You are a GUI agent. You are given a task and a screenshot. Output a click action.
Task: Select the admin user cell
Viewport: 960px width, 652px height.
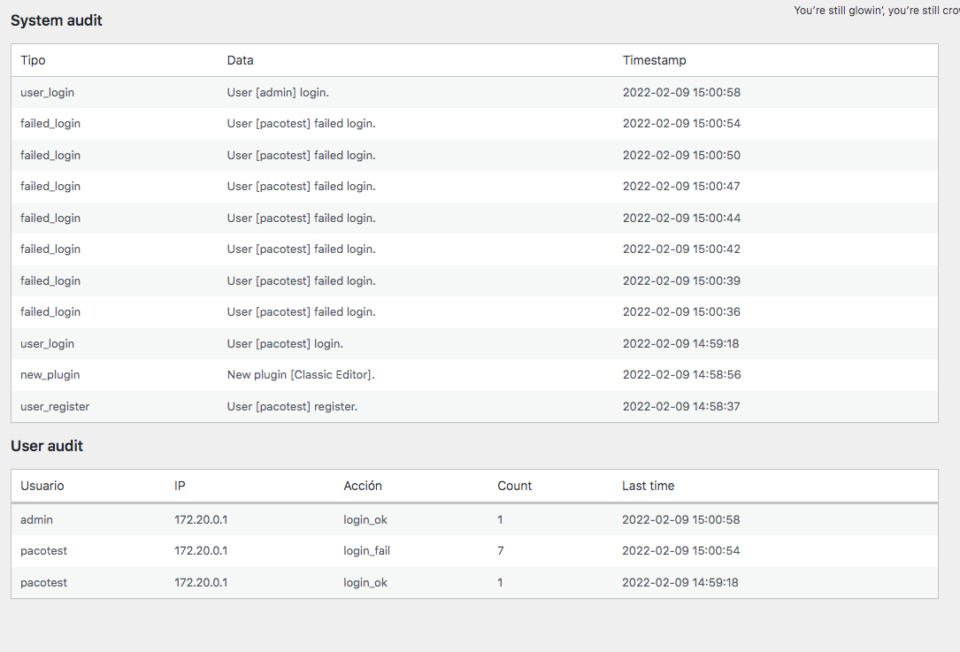point(37,520)
